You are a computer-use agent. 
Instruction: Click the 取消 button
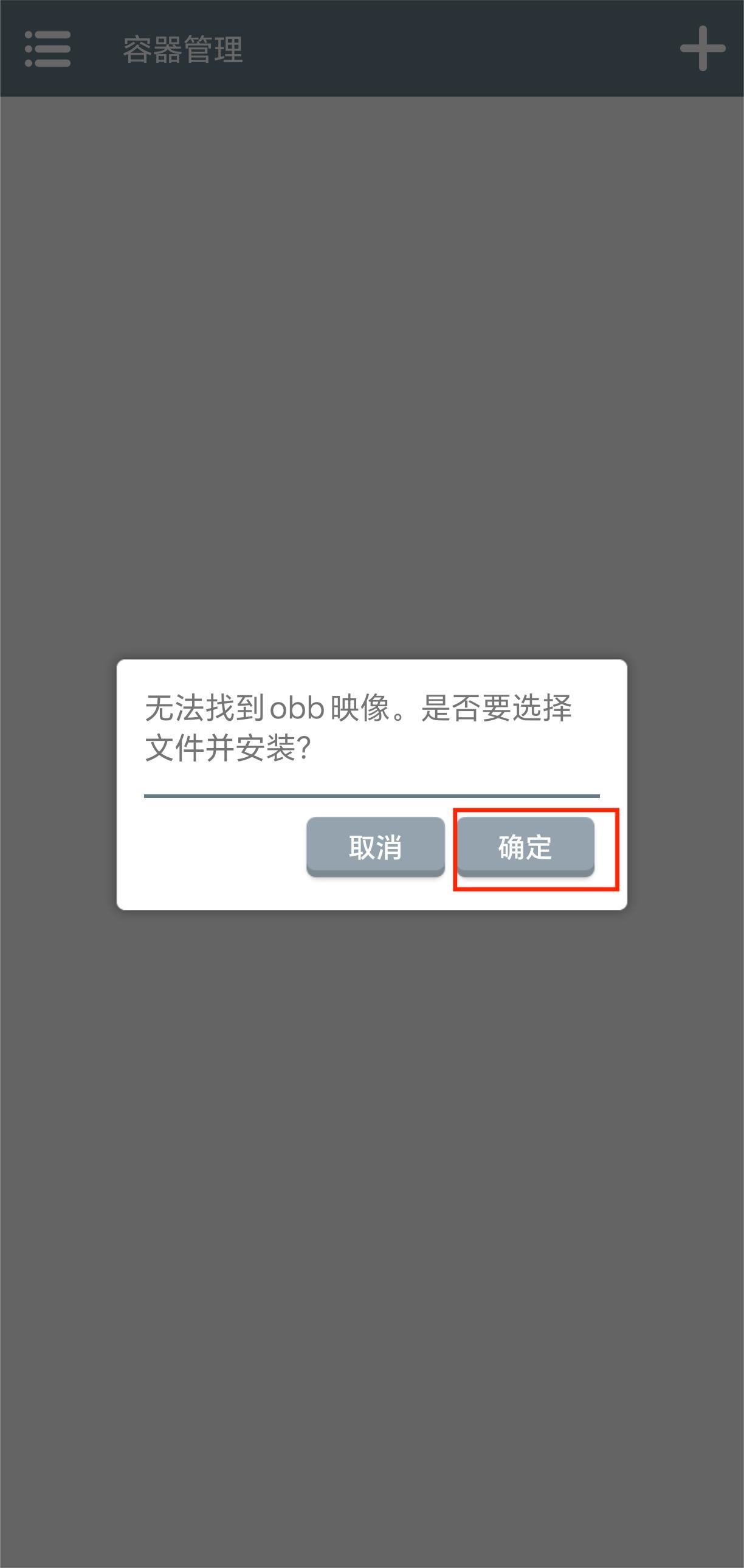pyautogui.click(x=375, y=847)
